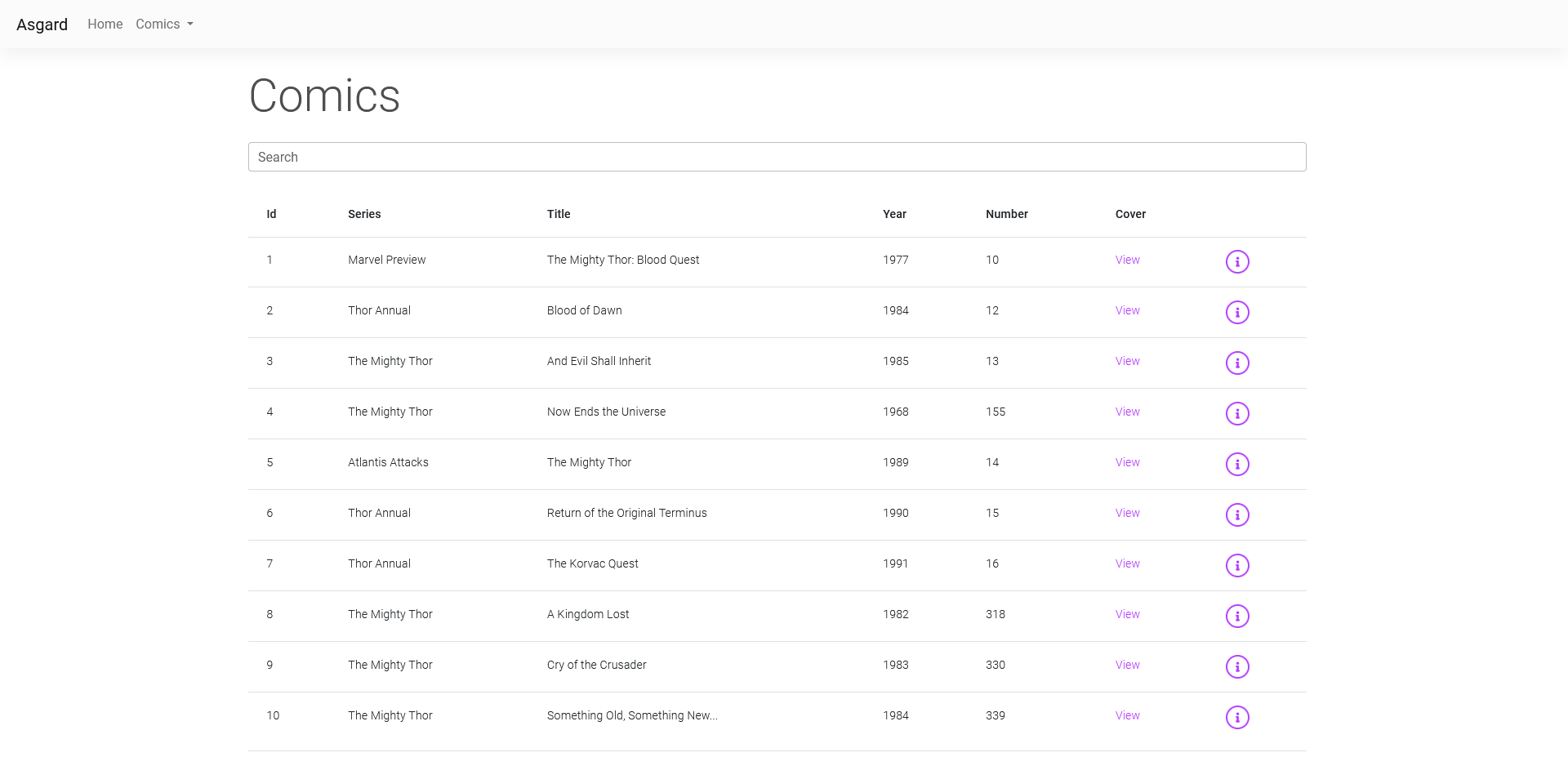Click And Evil Shall Inherit title
Image resolution: width=1568 pixels, height=757 pixels.
tap(599, 361)
